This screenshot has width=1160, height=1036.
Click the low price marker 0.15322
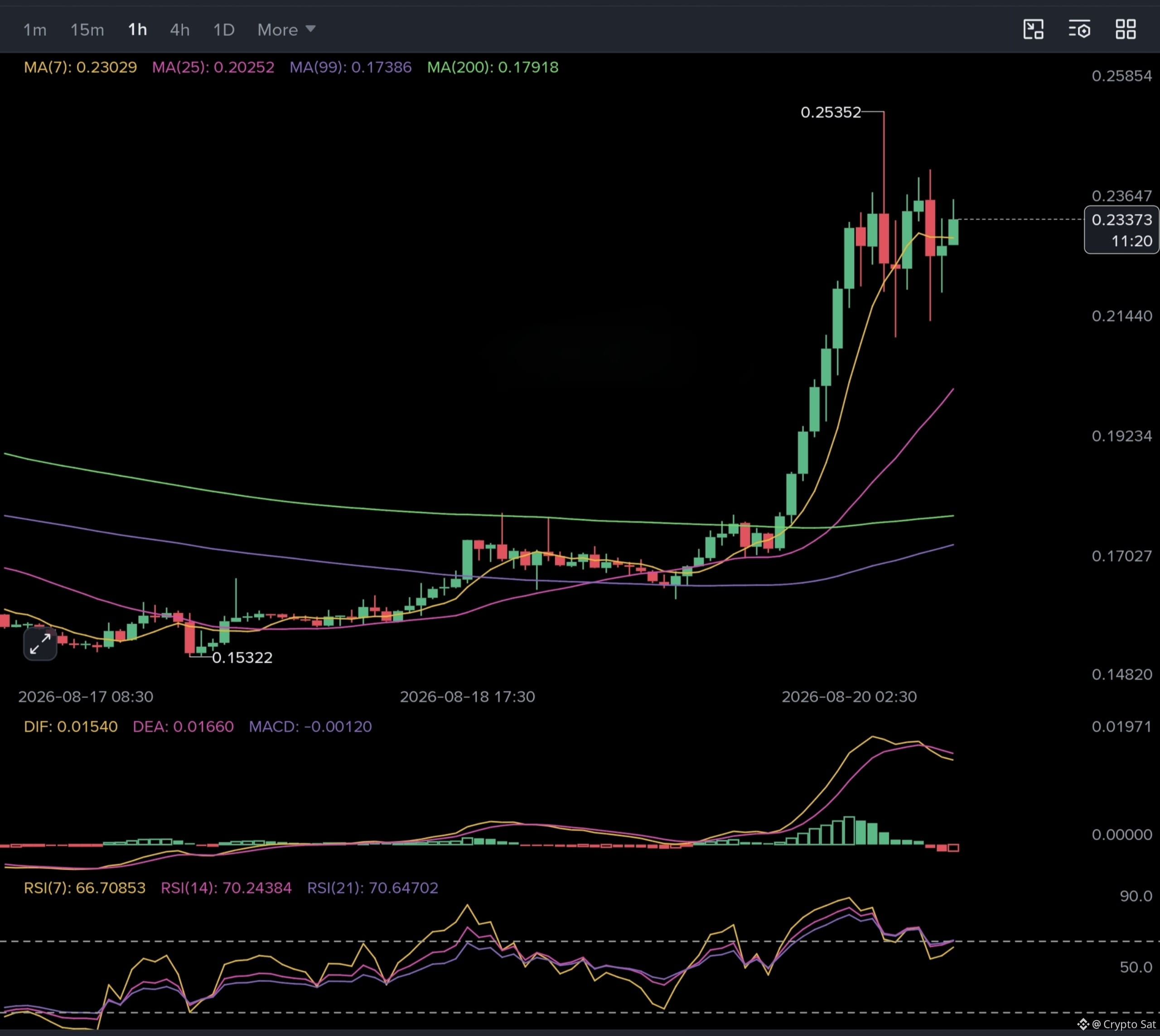242,658
